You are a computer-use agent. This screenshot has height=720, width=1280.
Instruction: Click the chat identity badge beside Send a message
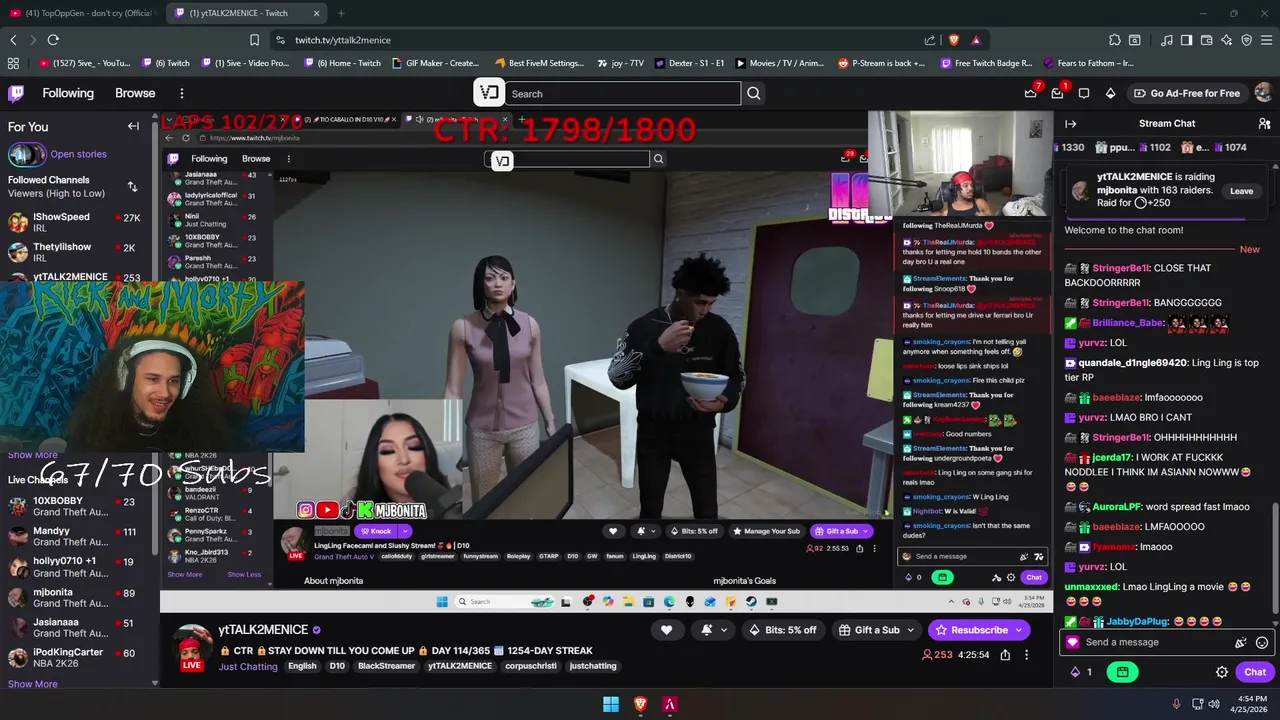(x=1073, y=643)
